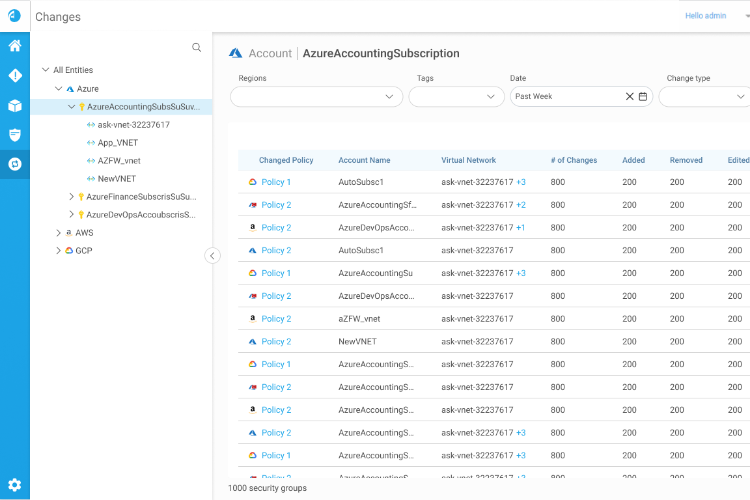The height and width of the screenshot is (500, 750).
Task: Click the Changes page title
Action: coord(58,17)
